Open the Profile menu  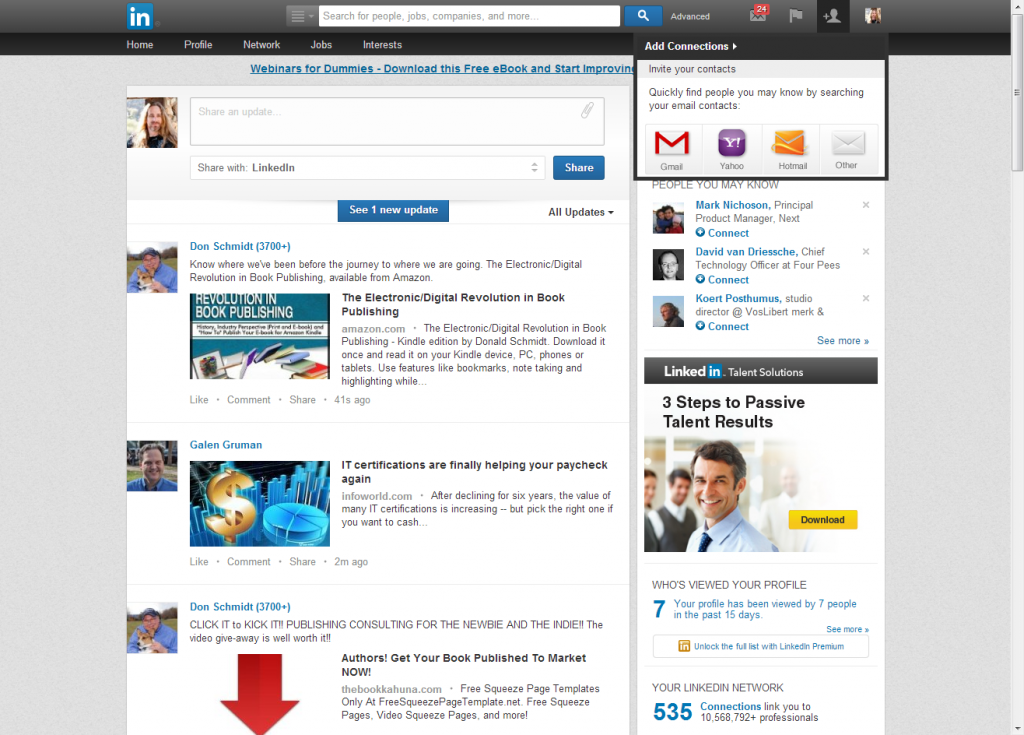[198, 44]
